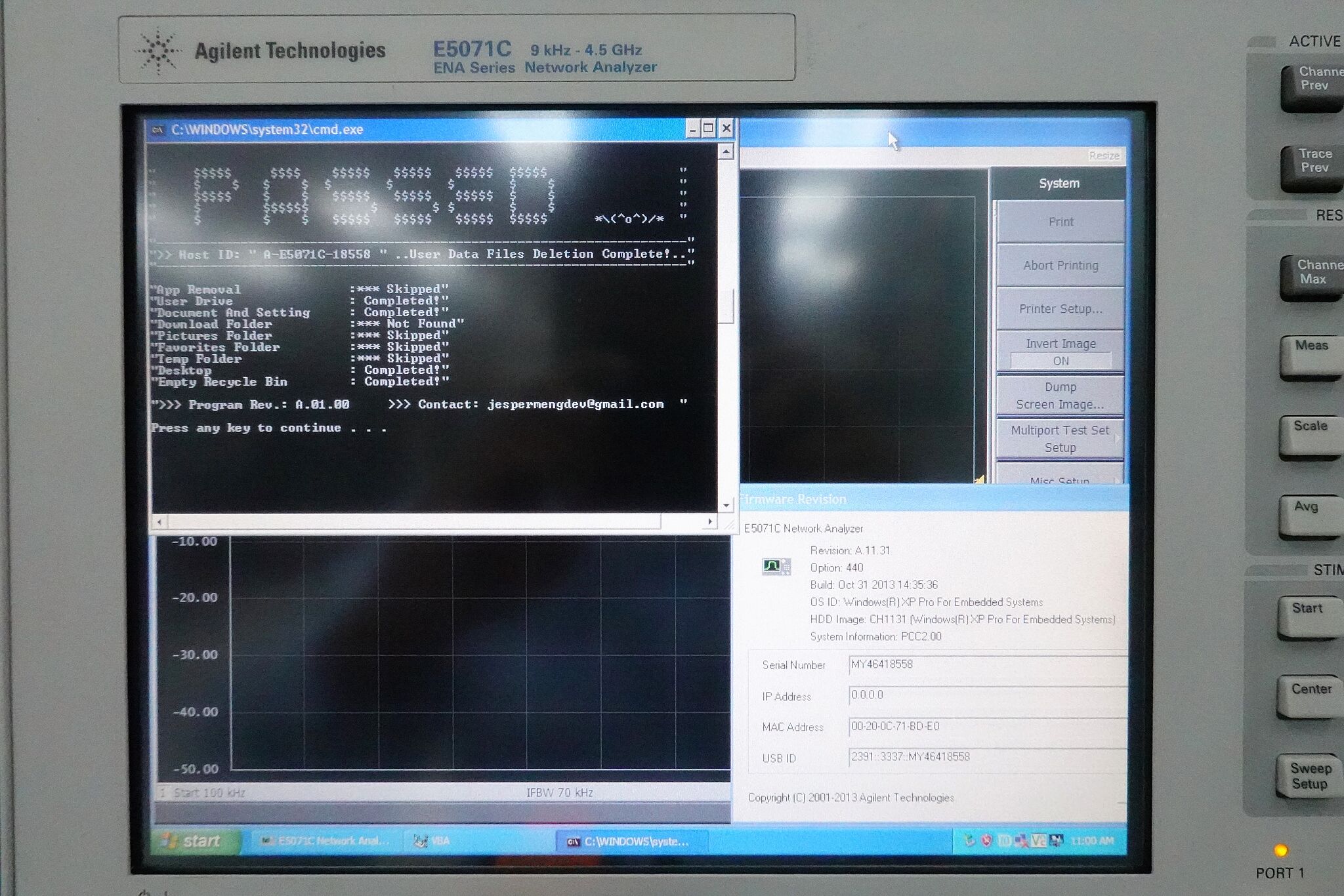The height and width of the screenshot is (896, 1344).
Task: Toggle Invert Image ON softkey
Action: point(1060,352)
